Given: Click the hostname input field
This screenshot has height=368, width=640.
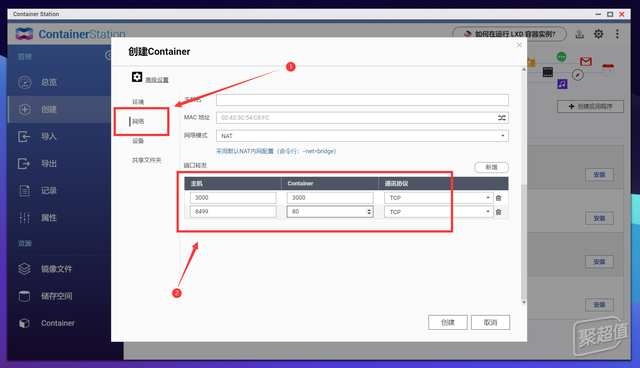Looking at the screenshot, I should point(362,100).
